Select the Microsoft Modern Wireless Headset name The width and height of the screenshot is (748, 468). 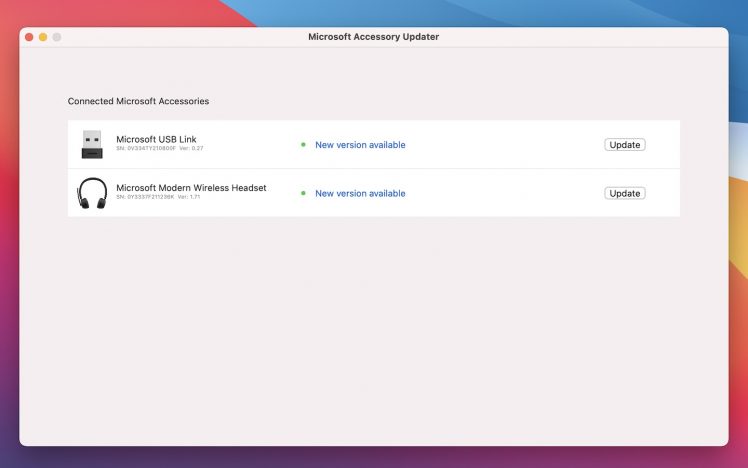pyautogui.click(x=191, y=187)
